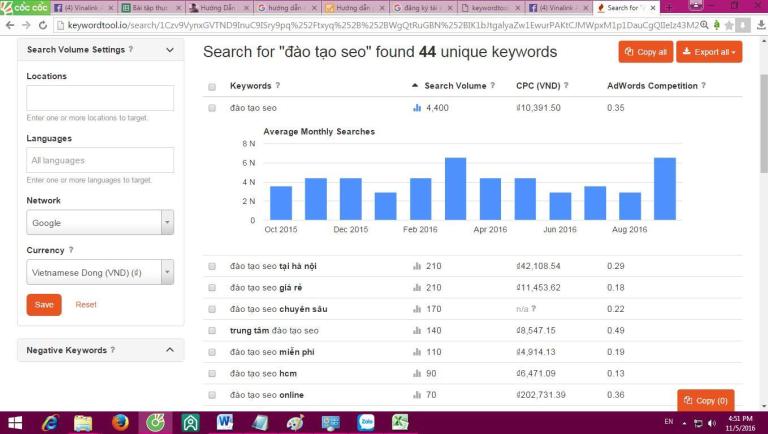Tick the select-all Keywords checkbox

coord(212,87)
